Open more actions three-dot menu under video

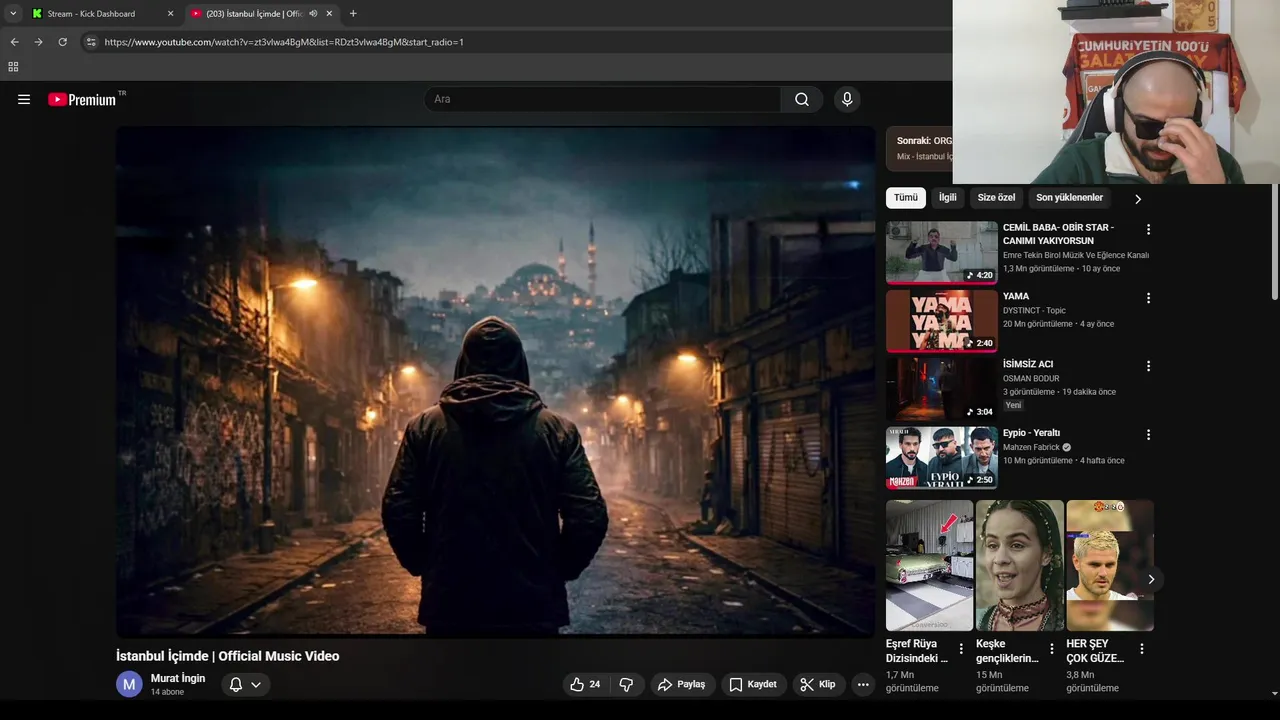pos(863,684)
